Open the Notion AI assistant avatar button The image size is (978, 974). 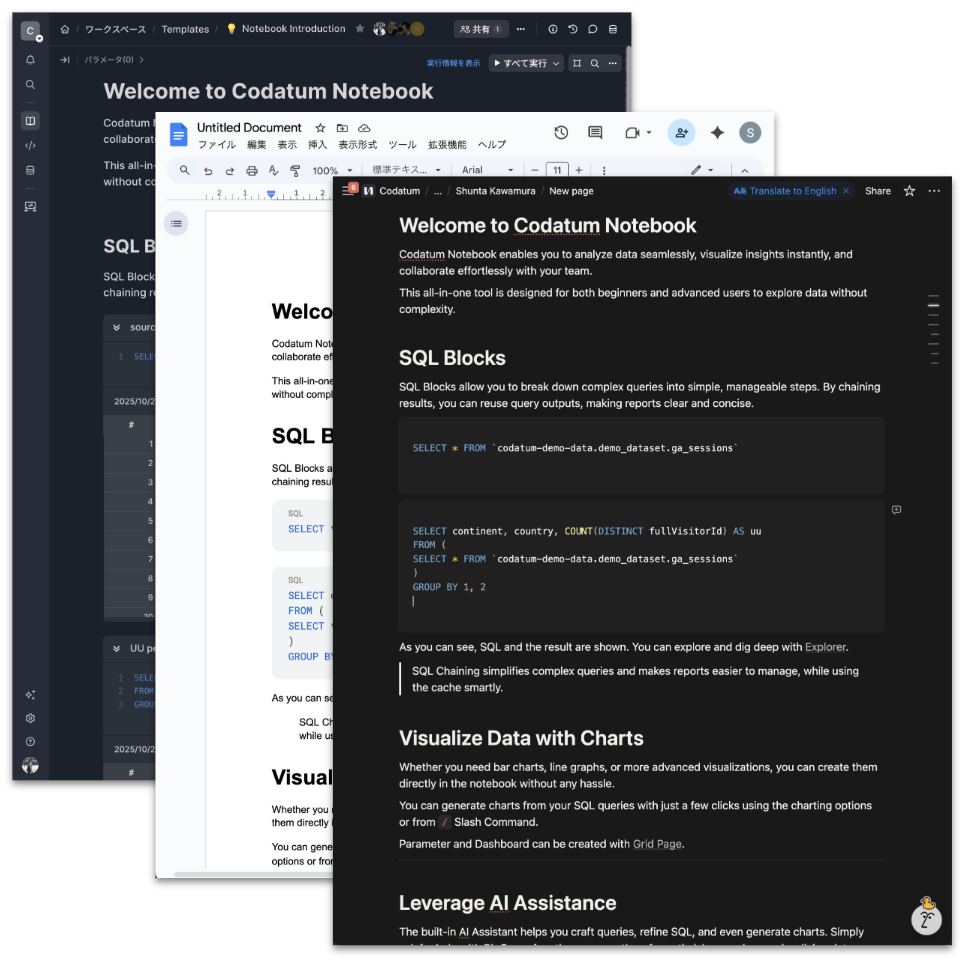[x=927, y=917]
